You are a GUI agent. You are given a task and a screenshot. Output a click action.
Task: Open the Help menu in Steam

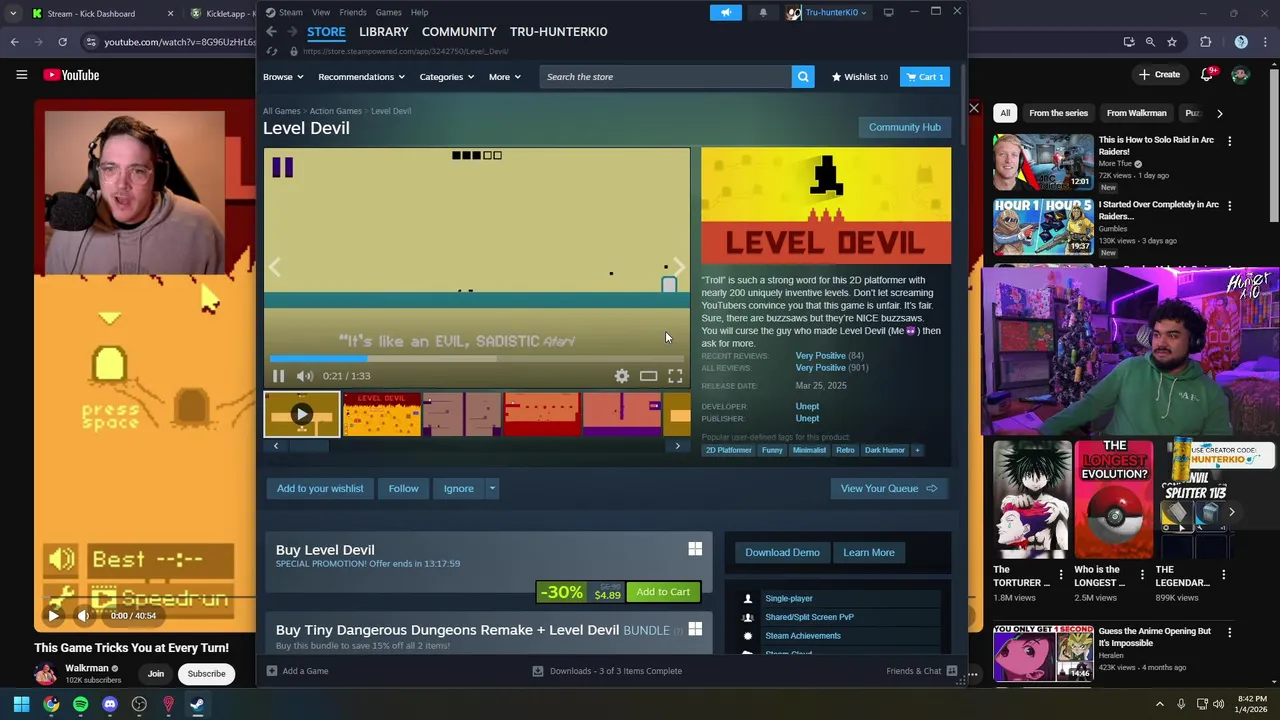pos(420,12)
